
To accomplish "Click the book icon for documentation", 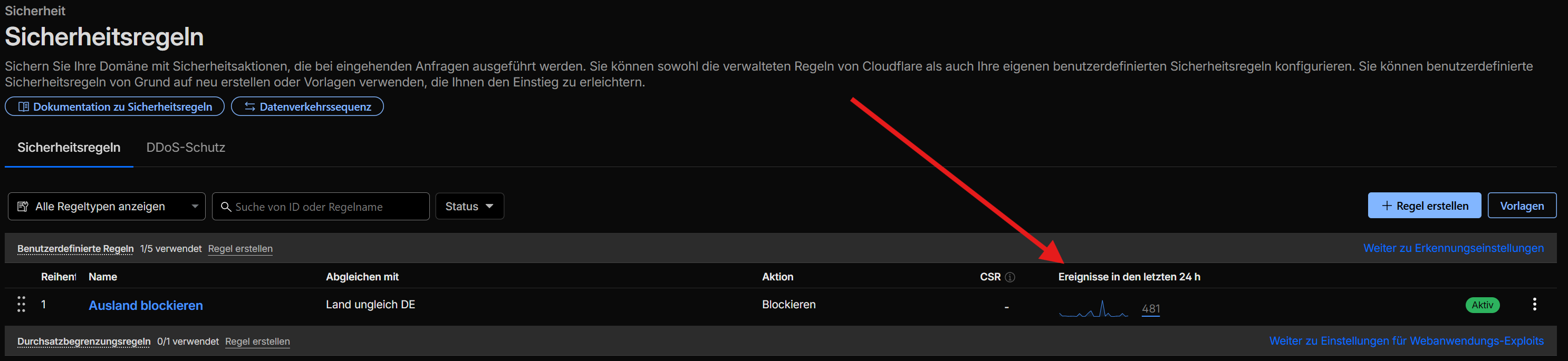I will [x=24, y=107].
